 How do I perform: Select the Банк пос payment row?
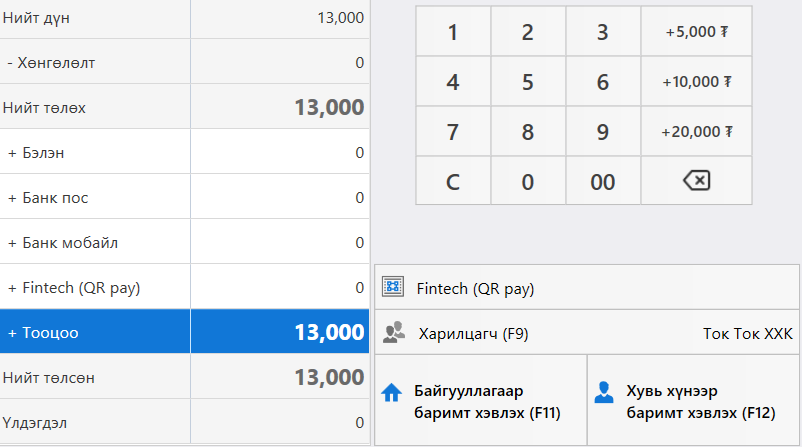click(x=184, y=197)
